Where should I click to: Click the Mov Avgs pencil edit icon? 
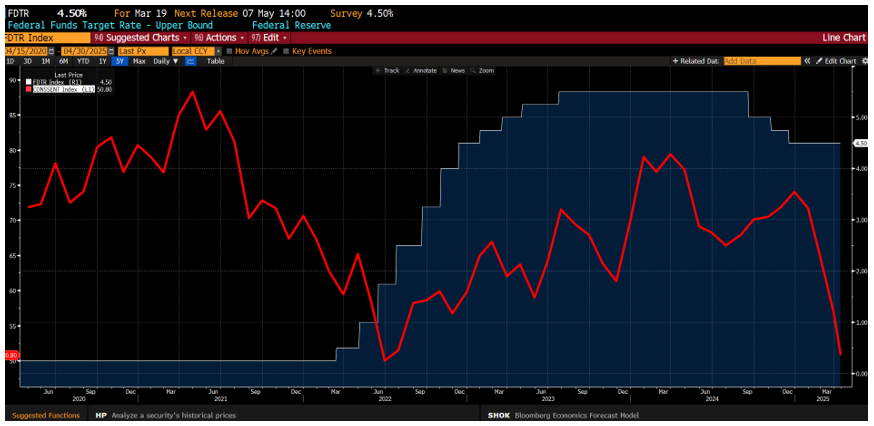point(274,51)
